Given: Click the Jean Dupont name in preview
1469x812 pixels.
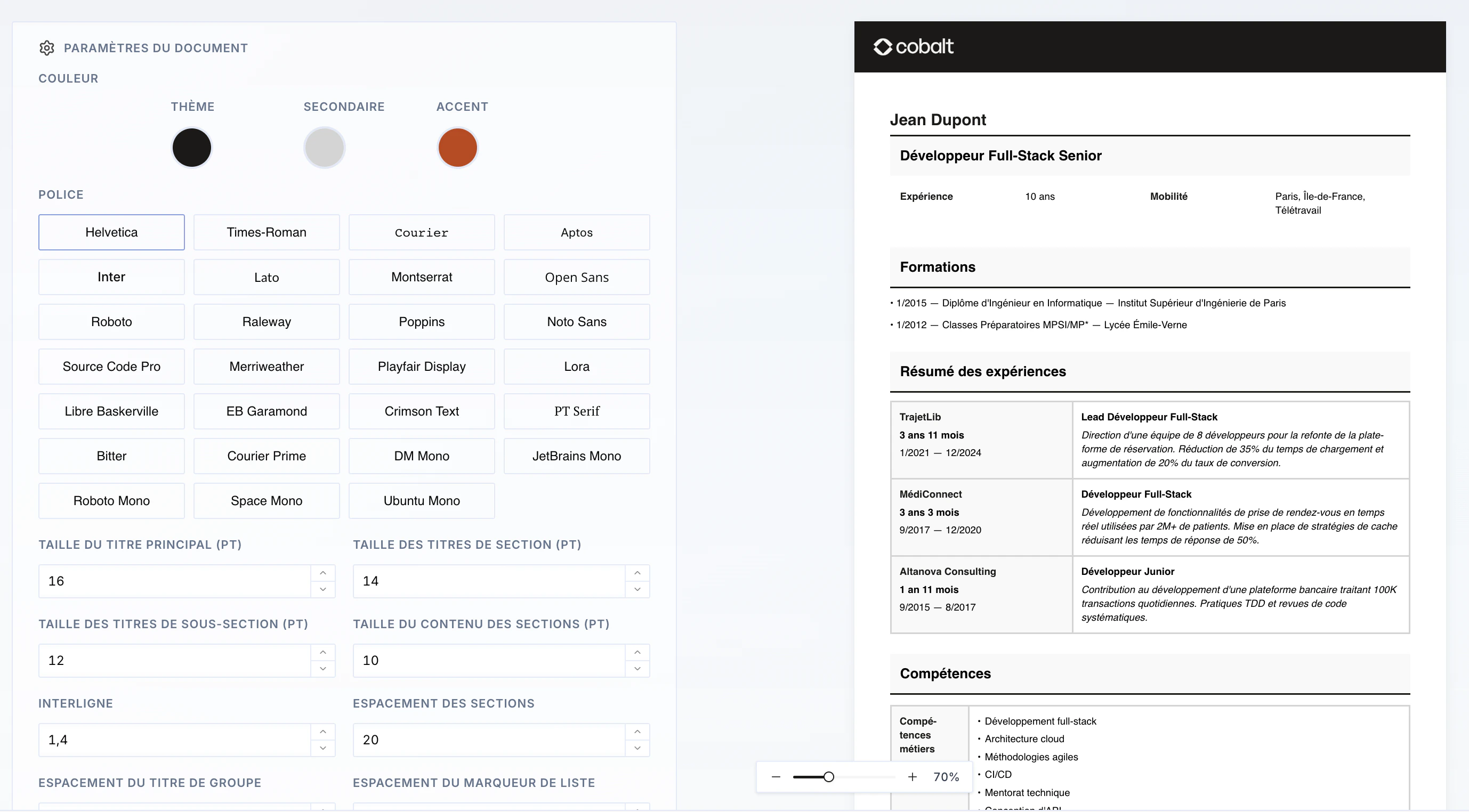Looking at the screenshot, I should [938, 120].
